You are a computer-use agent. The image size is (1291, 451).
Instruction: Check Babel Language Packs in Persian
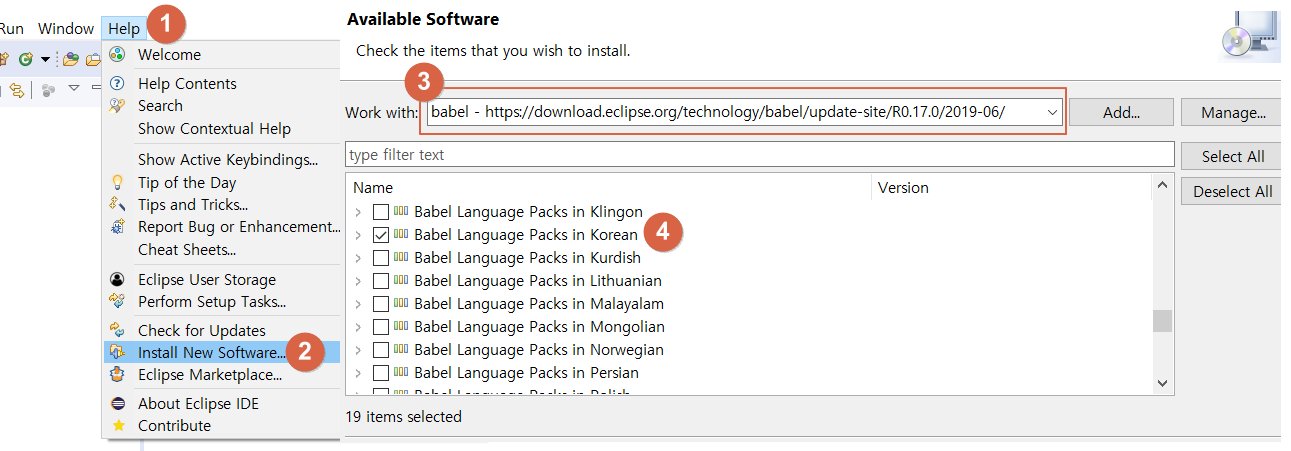381,373
